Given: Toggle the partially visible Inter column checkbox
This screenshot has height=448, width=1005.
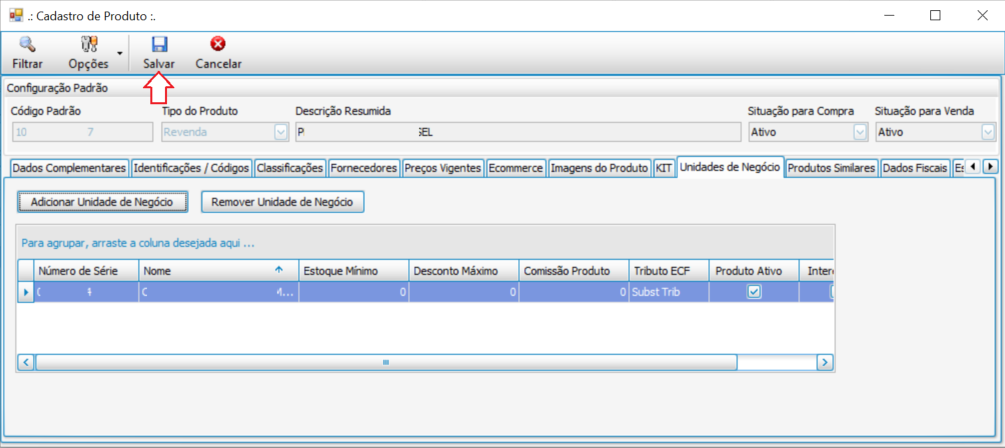Looking at the screenshot, I should click(x=831, y=292).
